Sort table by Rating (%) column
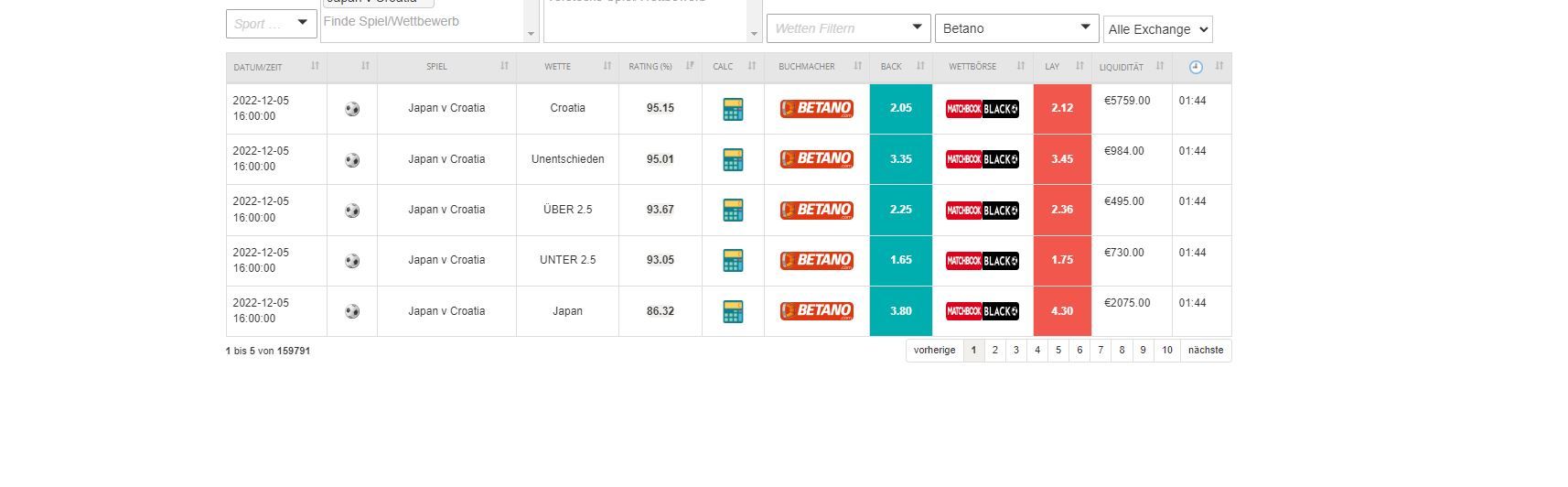The width and height of the screenshot is (1568, 487). click(x=660, y=67)
